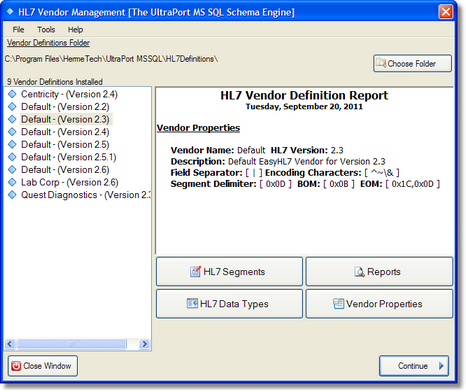Click the diamond icon beside Default (Version 2.5.1)

(x=12, y=157)
